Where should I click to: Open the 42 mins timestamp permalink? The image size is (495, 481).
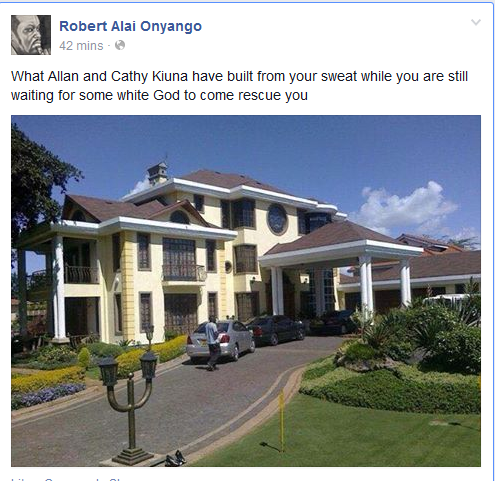pos(81,46)
